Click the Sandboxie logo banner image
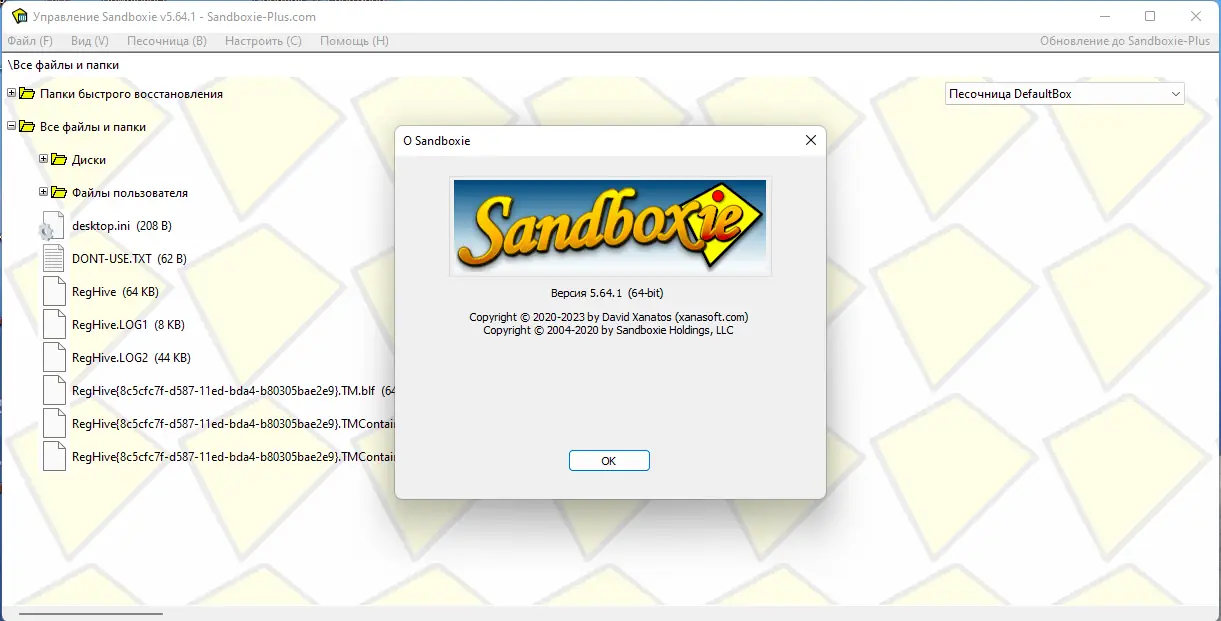Image resolution: width=1221 pixels, height=621 pixels. [610, 227]
